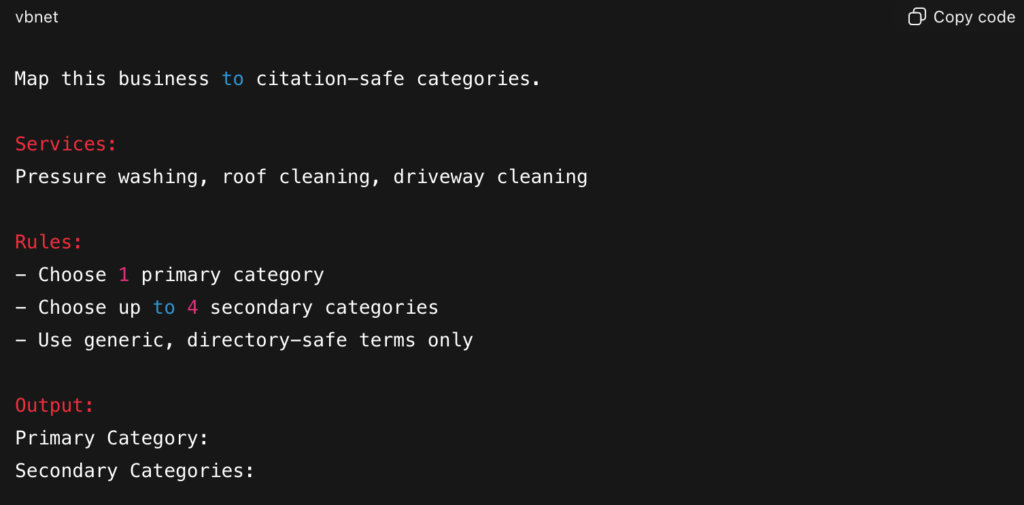Select the blue 'to' after 'Choose up'

pos(164,307)
